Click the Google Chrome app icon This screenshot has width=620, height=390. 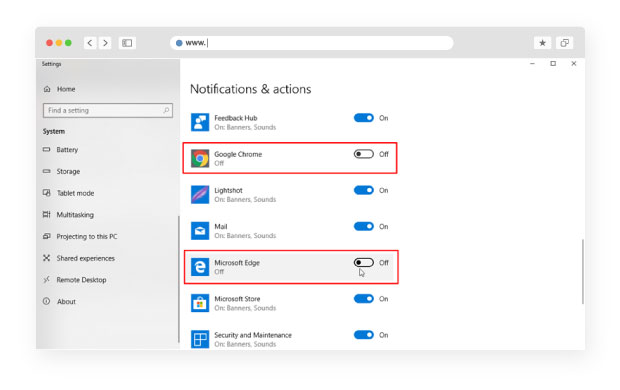point(200,158)
